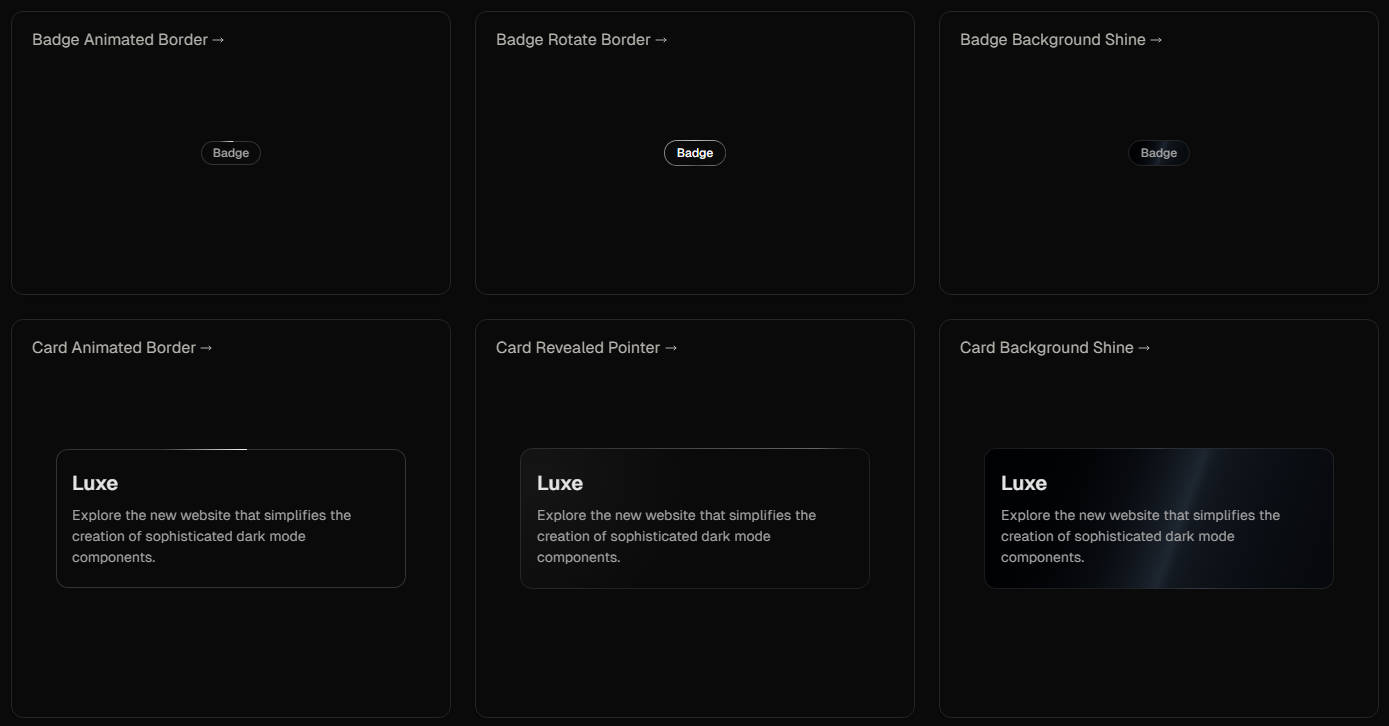Select the Luxe card with background shine
This screenshot has height=726, width=1389.
pos(1158,518)
